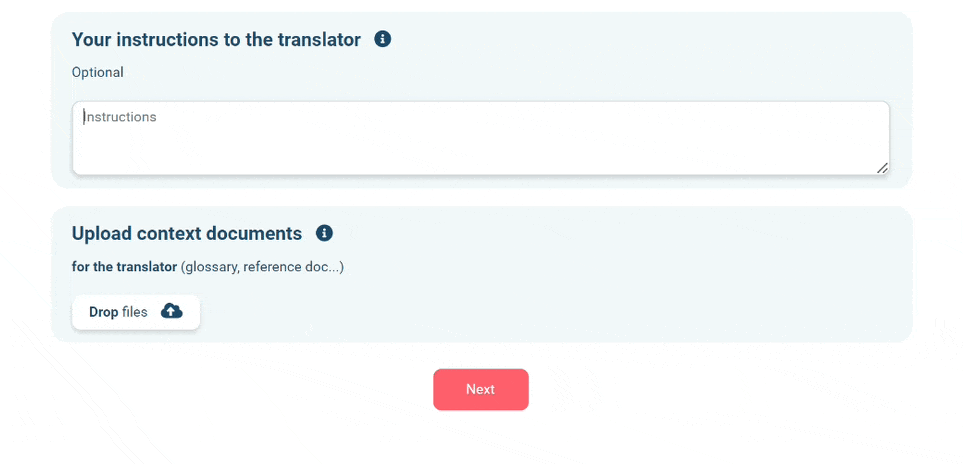
Task: Focus the Instructions text area
Action: click(x=480, y=138)
